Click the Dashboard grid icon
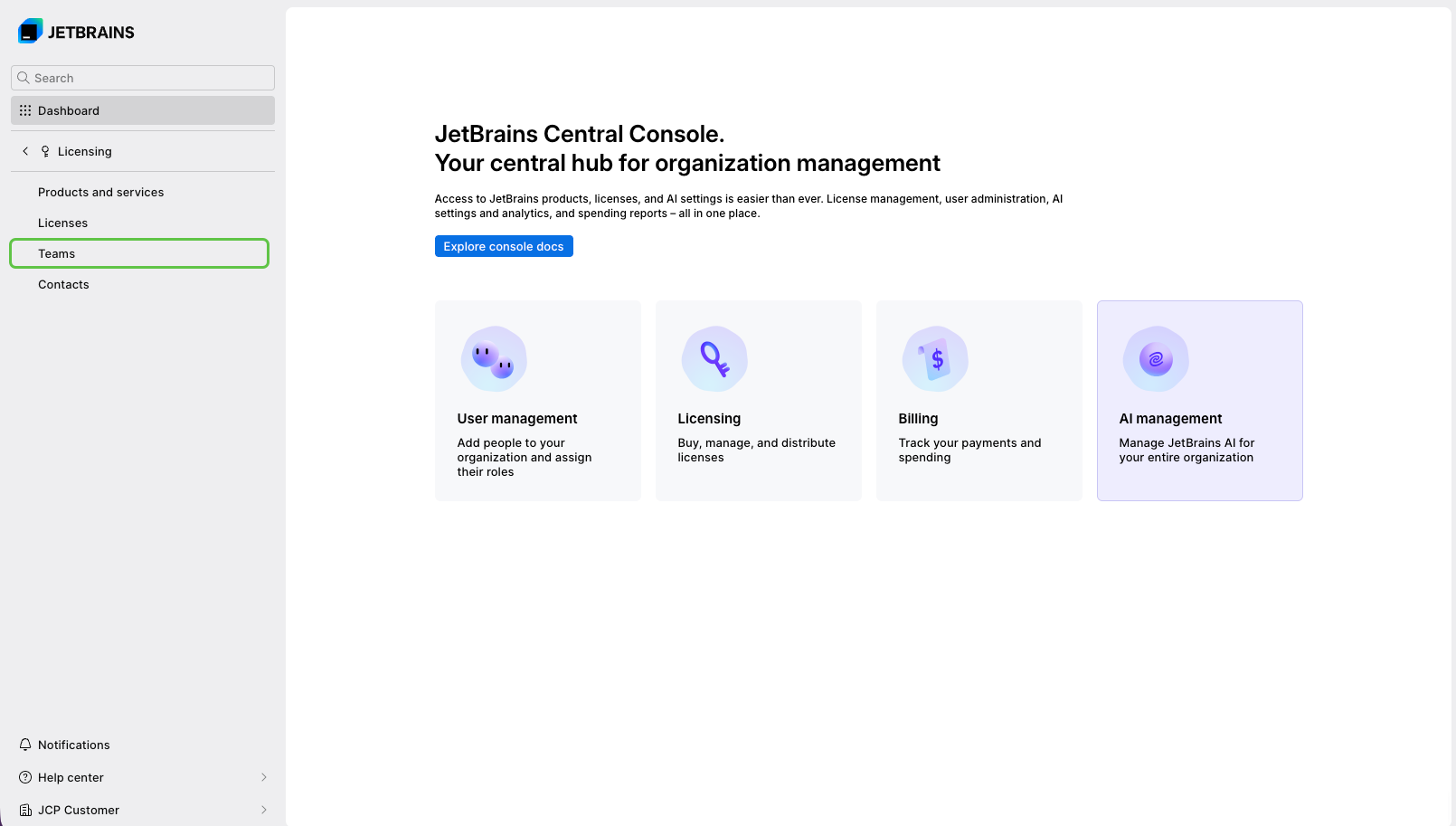Image resolution: width=1456 pixels, height=826 pixels. click(x=25, y=110)
